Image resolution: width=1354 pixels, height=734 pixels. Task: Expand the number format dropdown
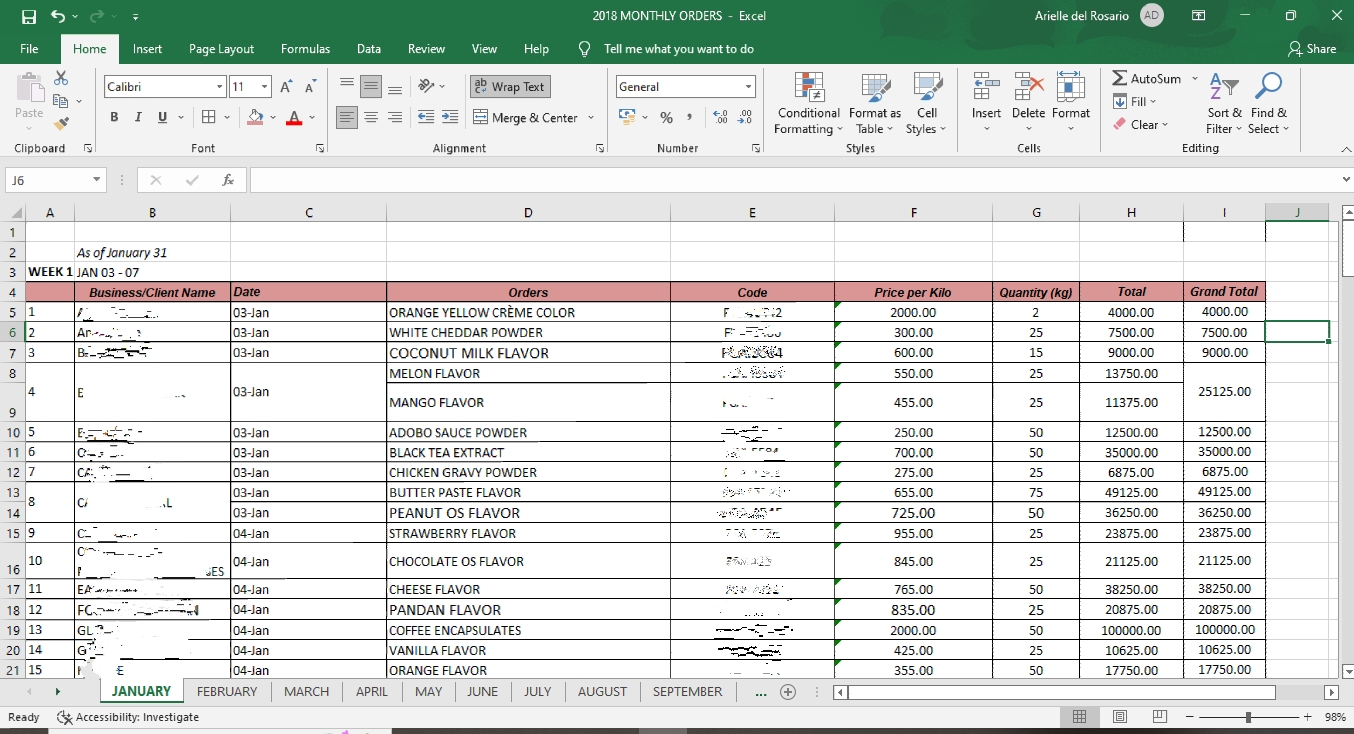[748, 87]
